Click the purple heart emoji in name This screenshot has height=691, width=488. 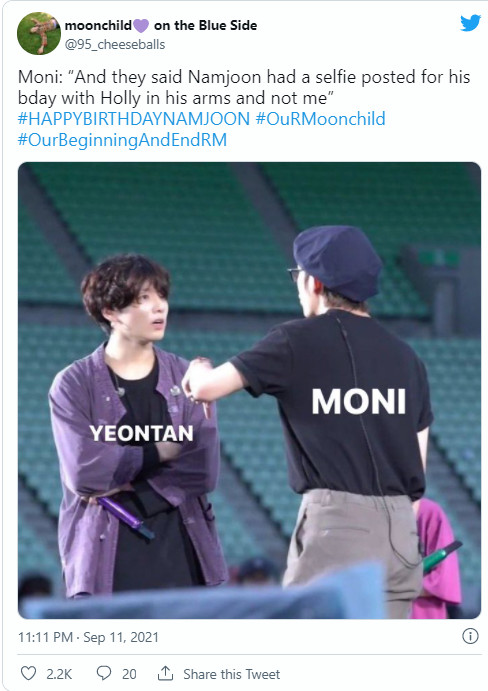(141, 26)
